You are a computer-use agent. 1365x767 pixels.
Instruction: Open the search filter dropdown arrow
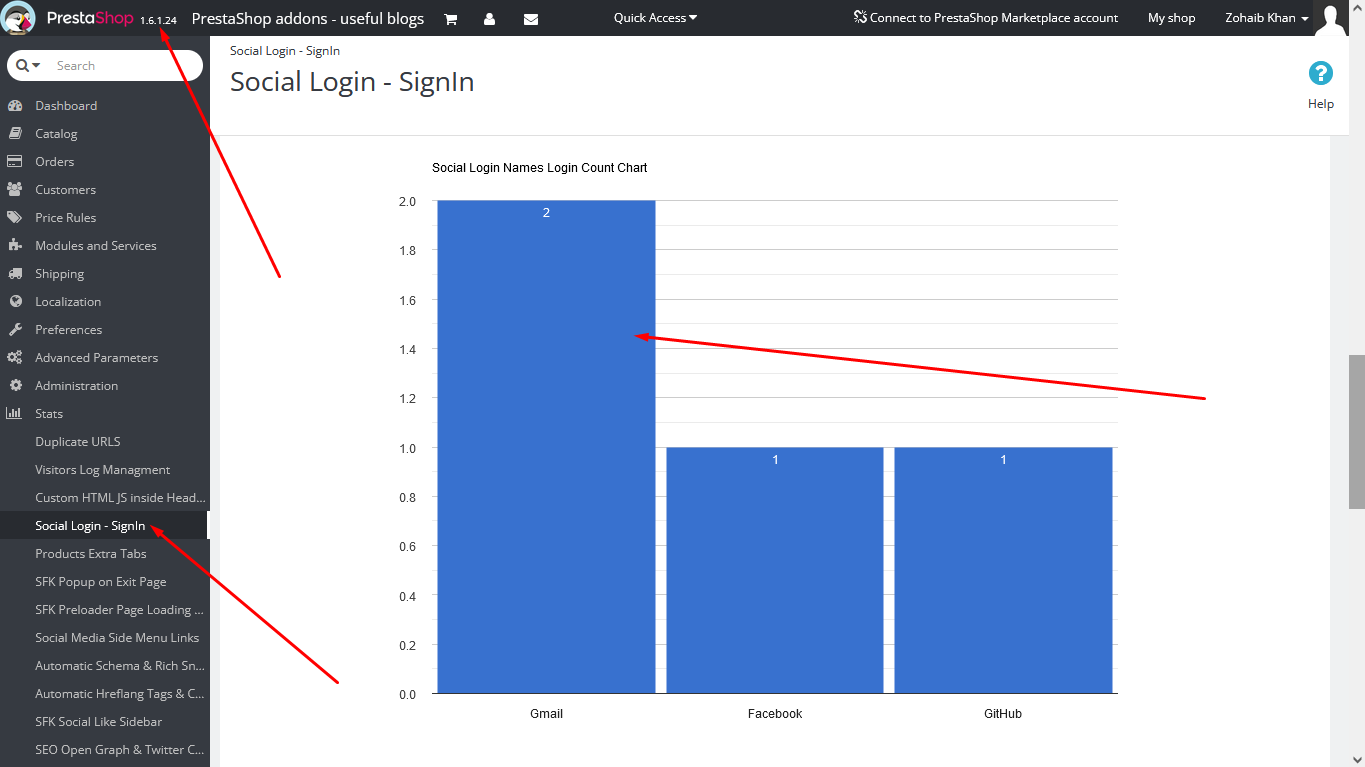tap(37, 66)
